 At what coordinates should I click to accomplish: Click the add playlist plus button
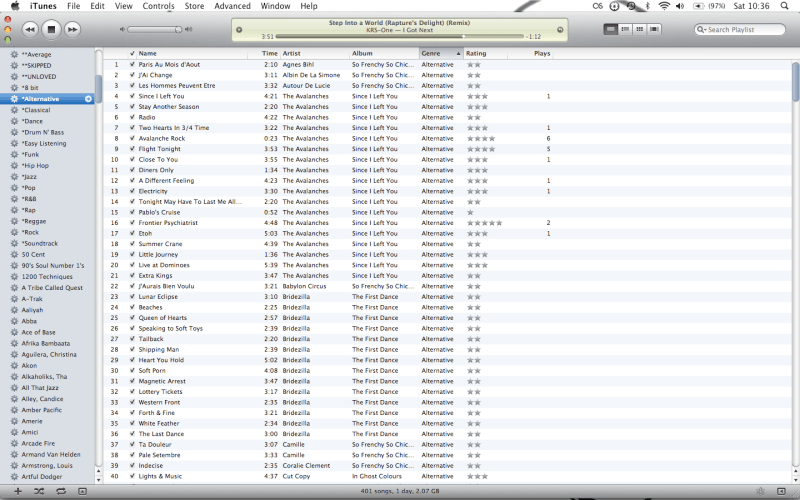pyautogui.click(x=16, y=491)
